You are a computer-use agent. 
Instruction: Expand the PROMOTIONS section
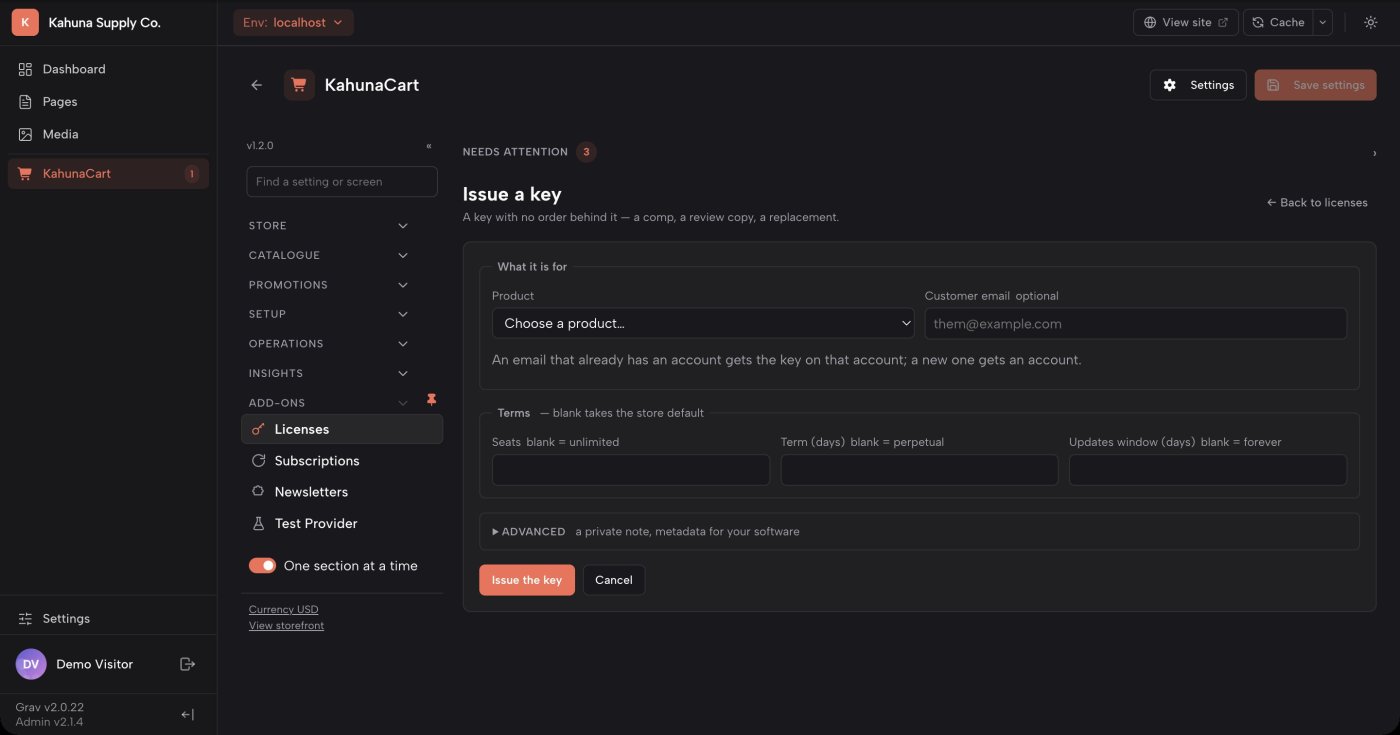329,285
